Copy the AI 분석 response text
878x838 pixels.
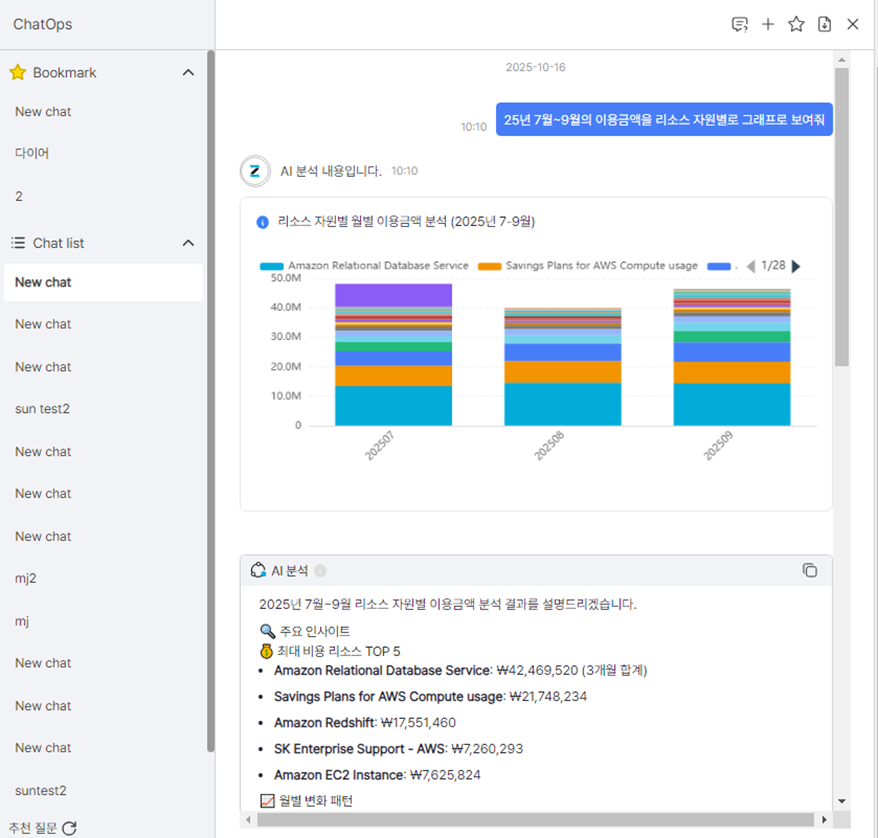810,570
